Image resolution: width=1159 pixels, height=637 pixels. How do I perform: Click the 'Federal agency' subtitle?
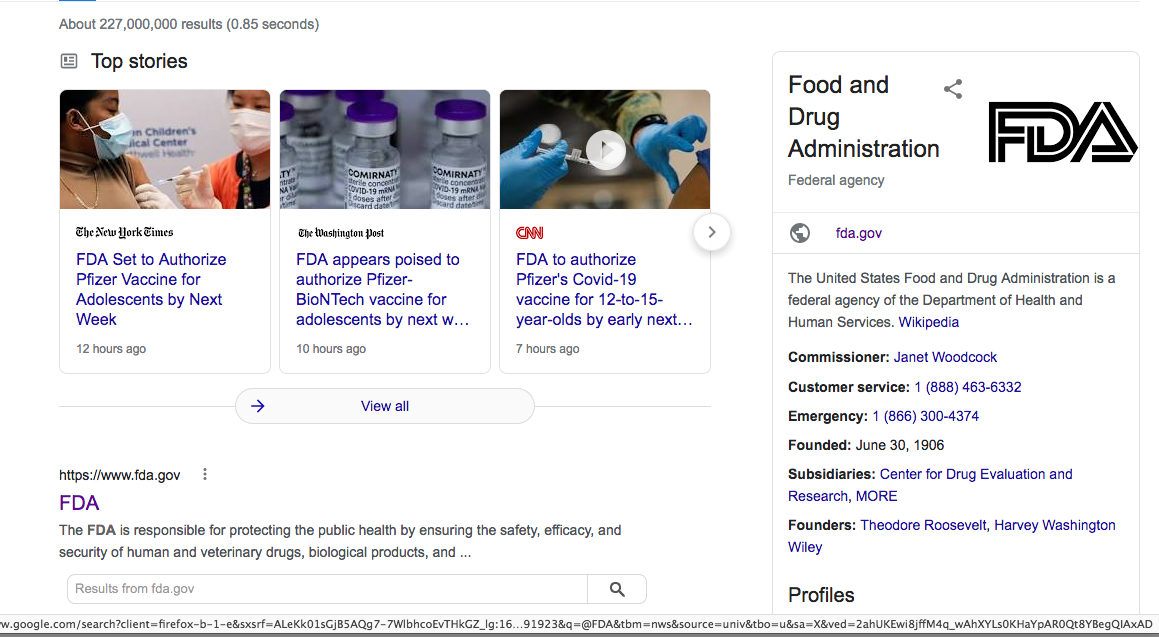pos(836,180)
